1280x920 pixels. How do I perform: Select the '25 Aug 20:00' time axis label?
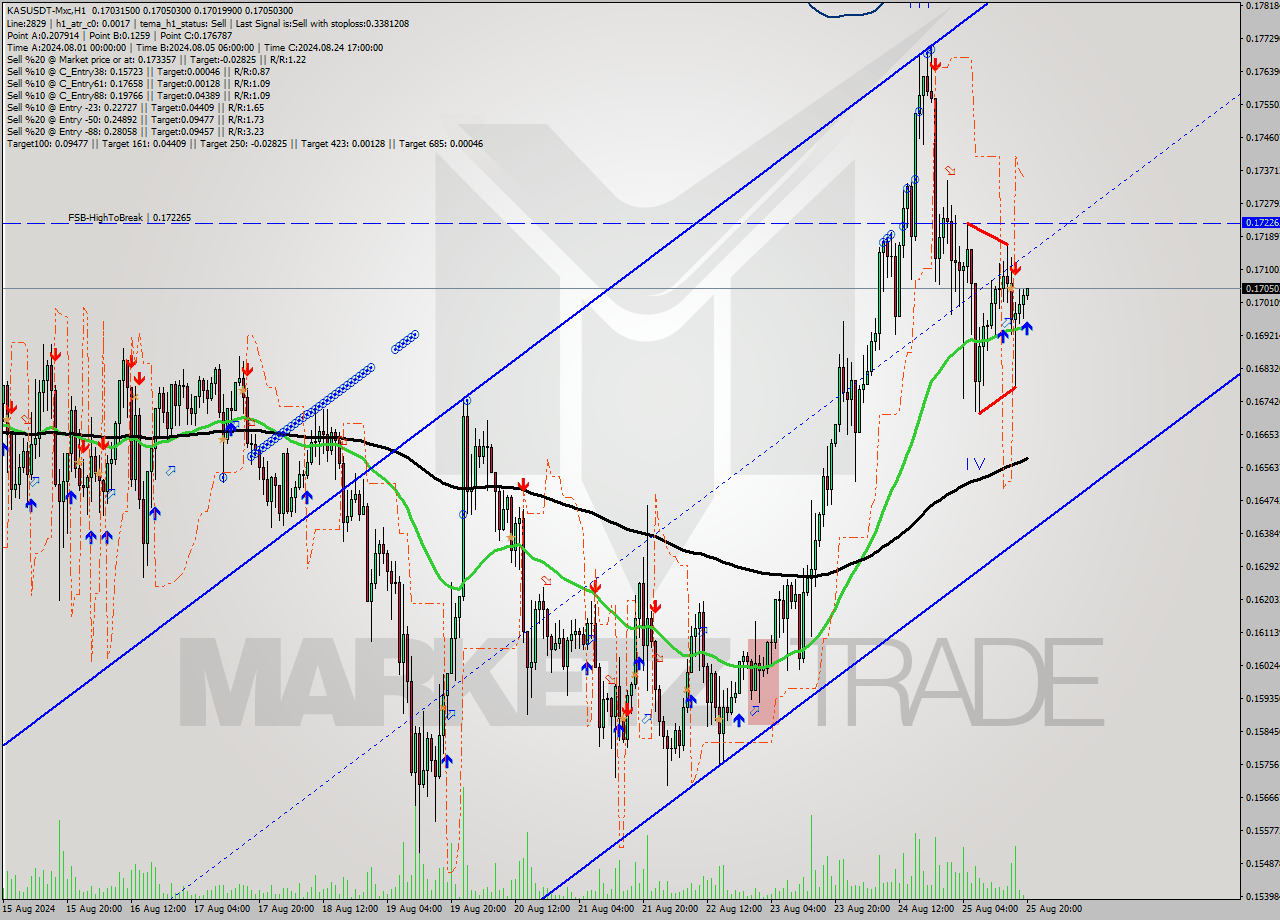[1055, 909]
